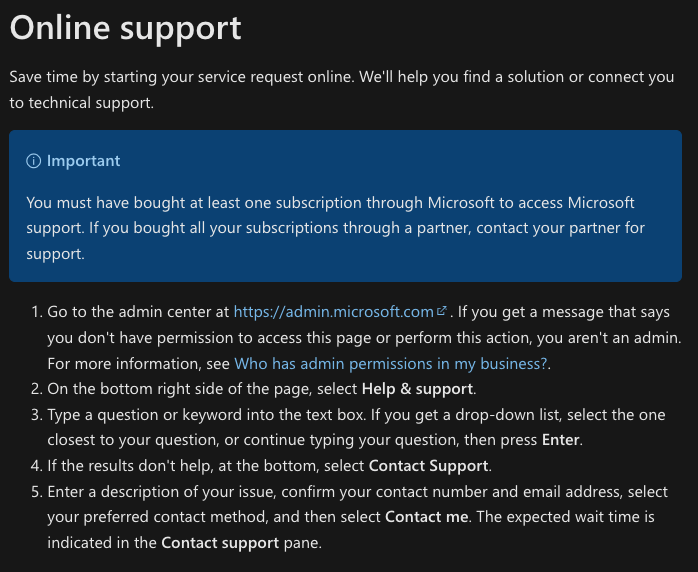Click the bold 'Contact support' pane text
The image size is (698, 572).
(220, 543)
